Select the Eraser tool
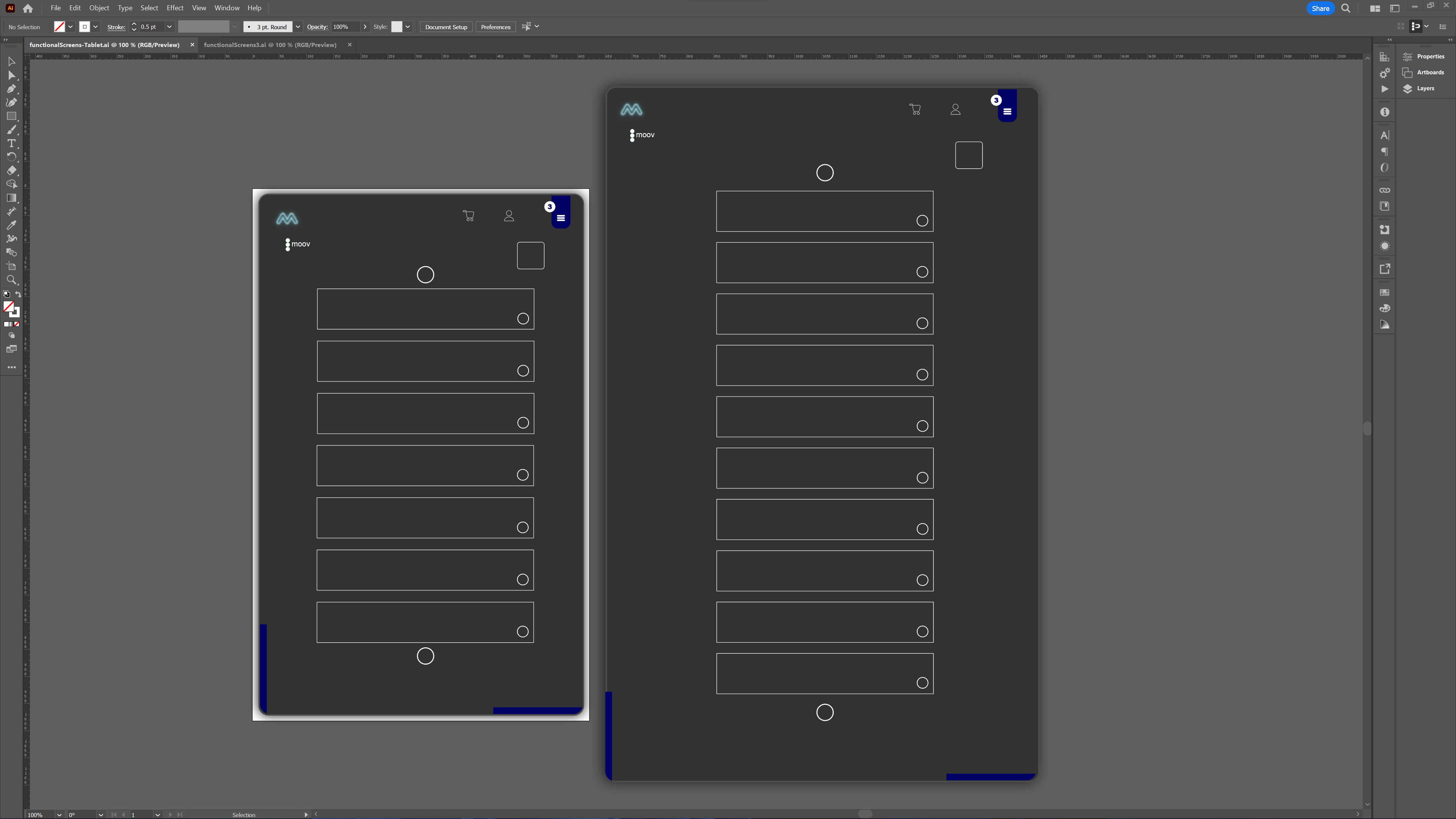Image resolution: width=1456 pixels, height=819 pixels. (x=11, y=170)
